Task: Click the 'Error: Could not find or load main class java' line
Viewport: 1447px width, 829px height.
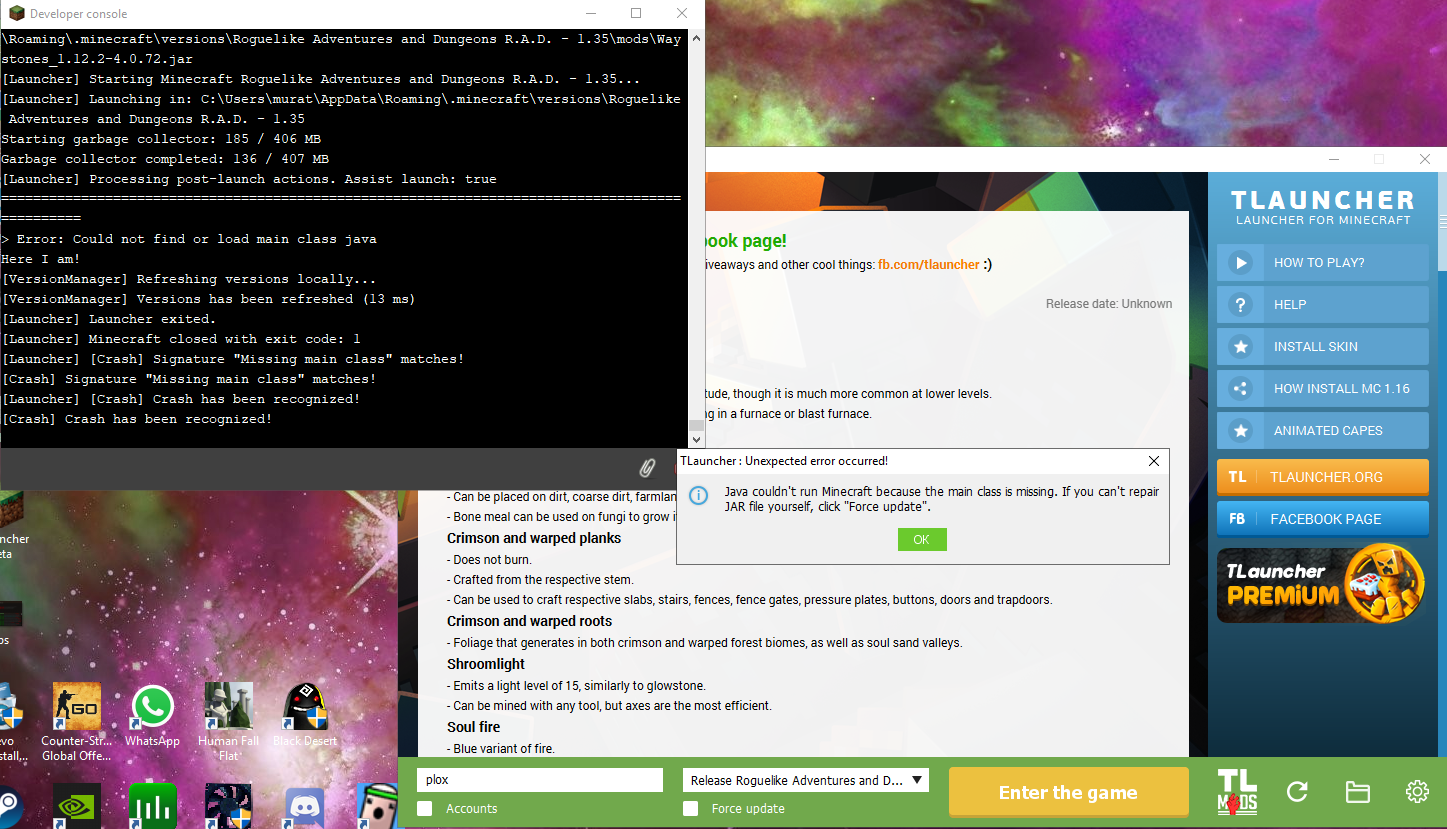Action: [189, 239]
